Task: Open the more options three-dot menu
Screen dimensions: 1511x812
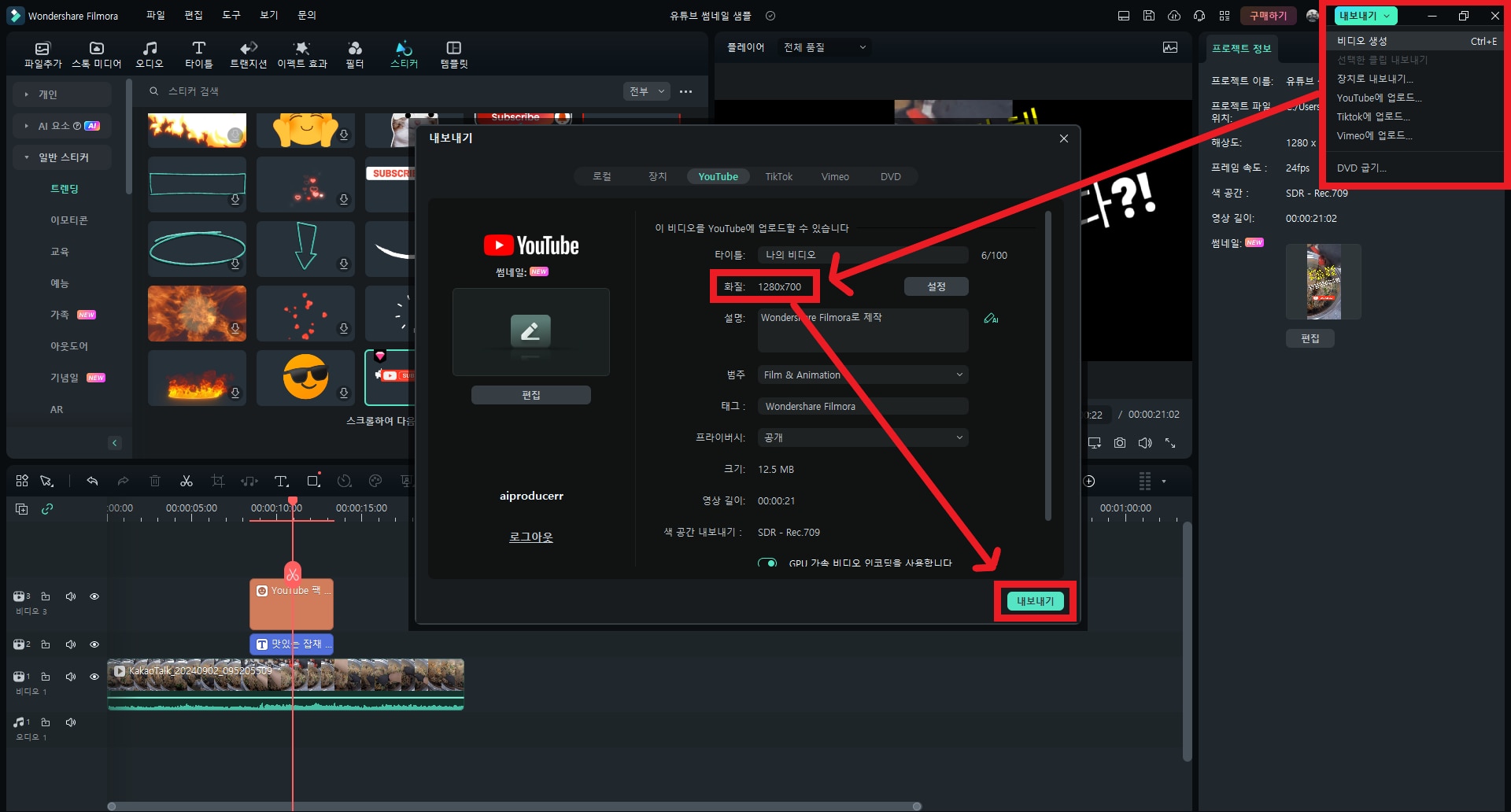Action: tap(686, 91)
